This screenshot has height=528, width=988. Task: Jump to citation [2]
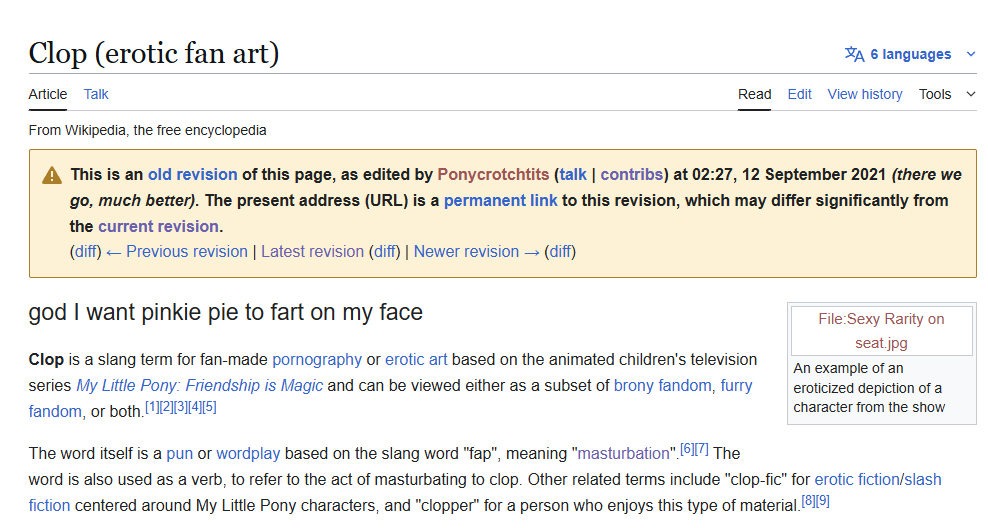(x=166, y=407)
